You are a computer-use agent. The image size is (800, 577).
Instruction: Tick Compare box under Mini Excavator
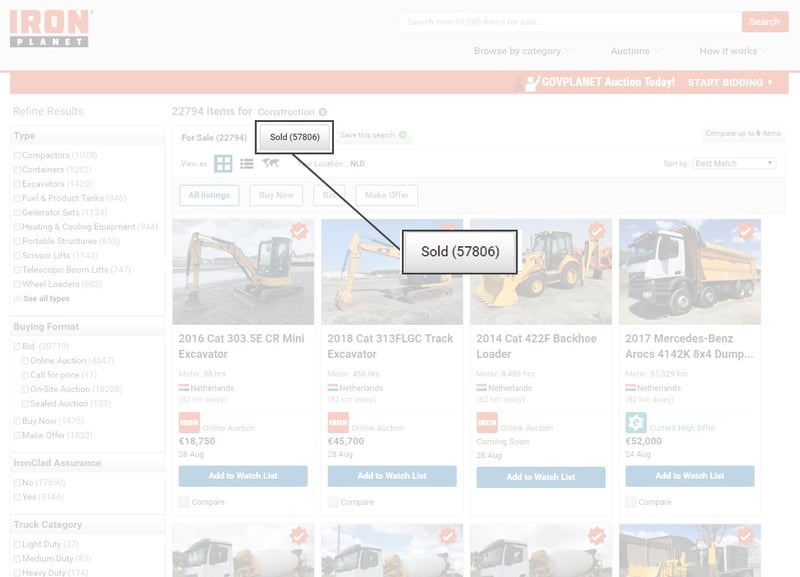[184, 502]
